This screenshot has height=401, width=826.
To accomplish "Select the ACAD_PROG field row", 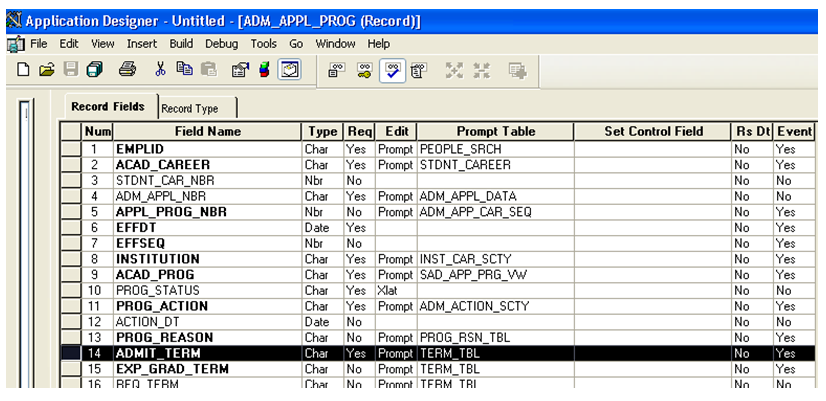I will coord(439,275).
